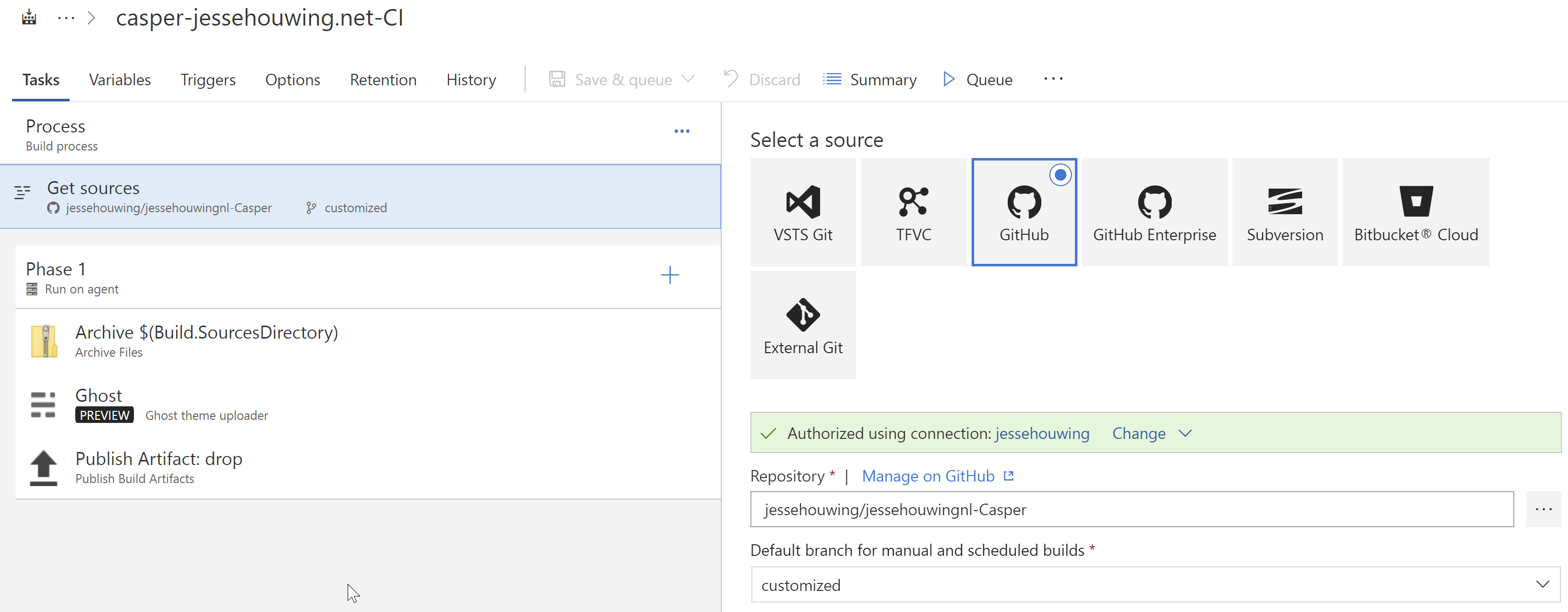The image size is (1568, 612).
Task: Click the plus to add task to Phase 1
Action: pos(670,275)
